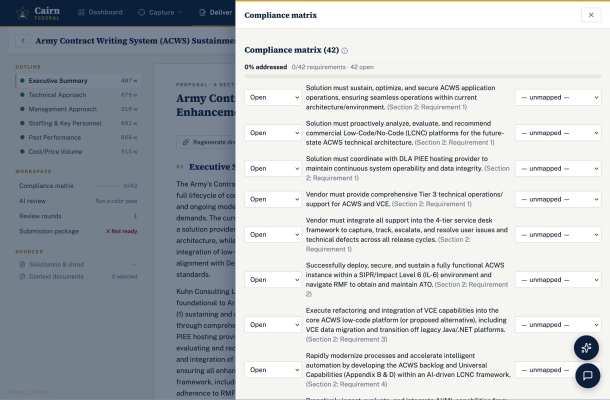
Task: Select Past Performance in the outline
Action: point(78,137)
